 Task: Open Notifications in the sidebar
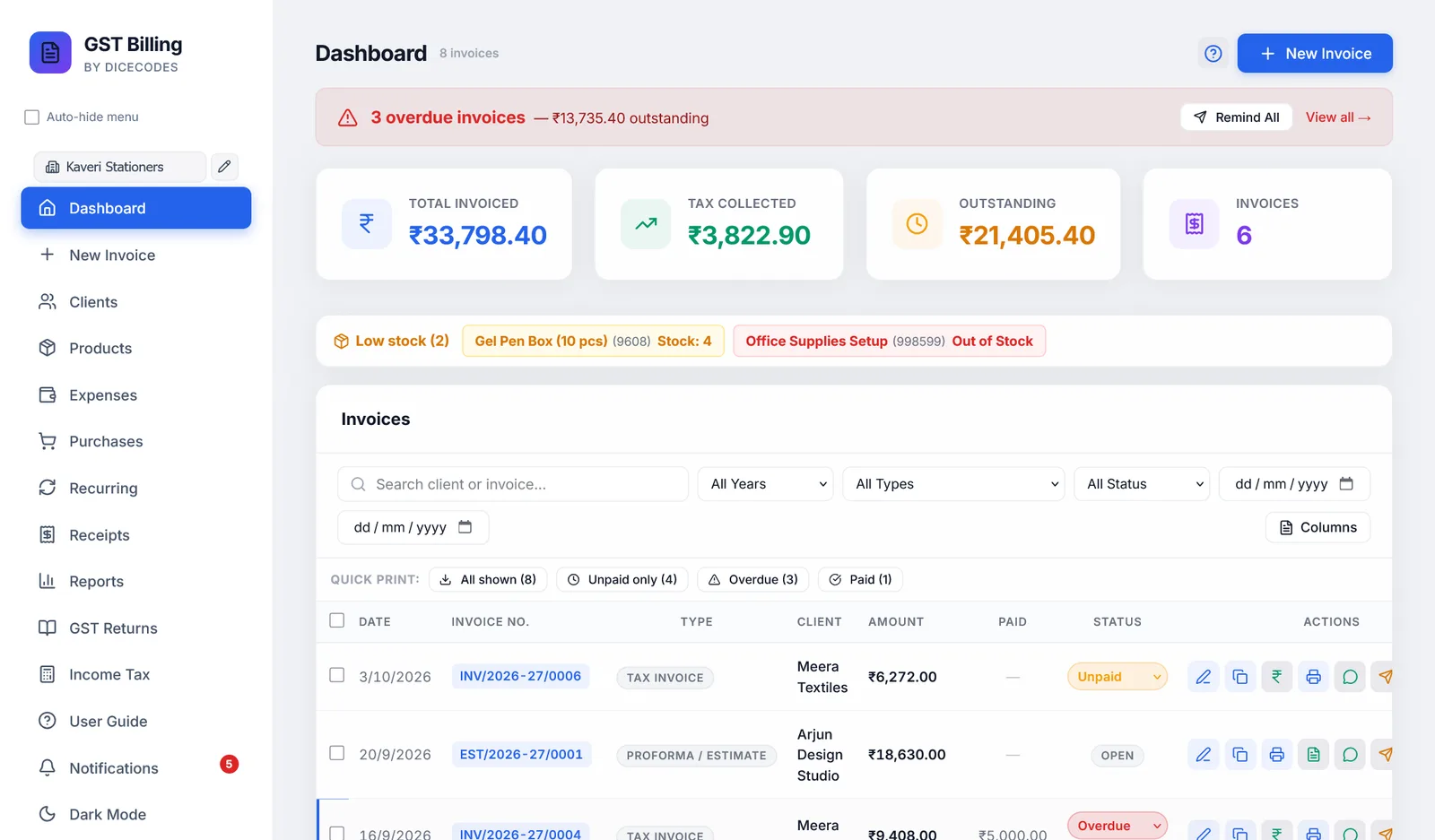click(136, 768)
